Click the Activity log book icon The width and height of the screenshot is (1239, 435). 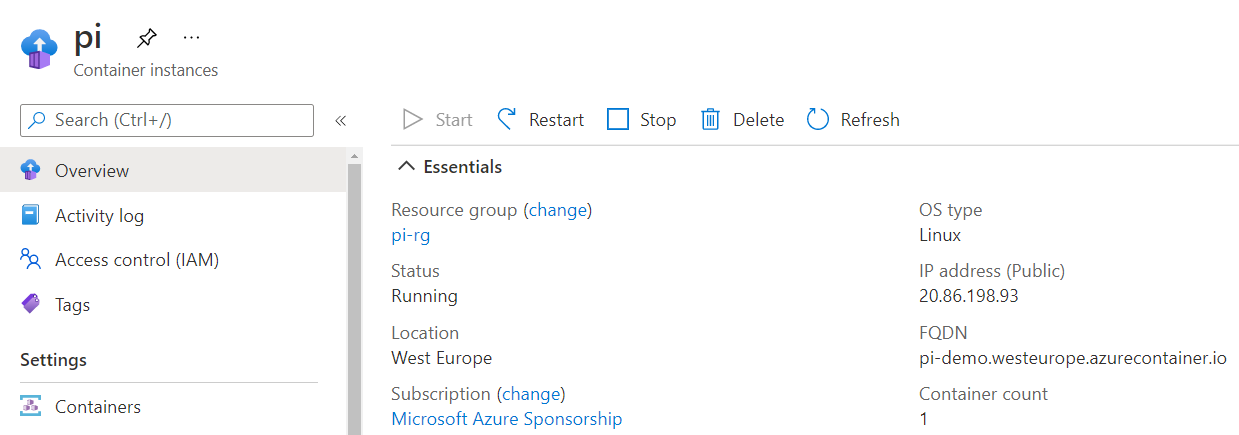coord(31,216)
